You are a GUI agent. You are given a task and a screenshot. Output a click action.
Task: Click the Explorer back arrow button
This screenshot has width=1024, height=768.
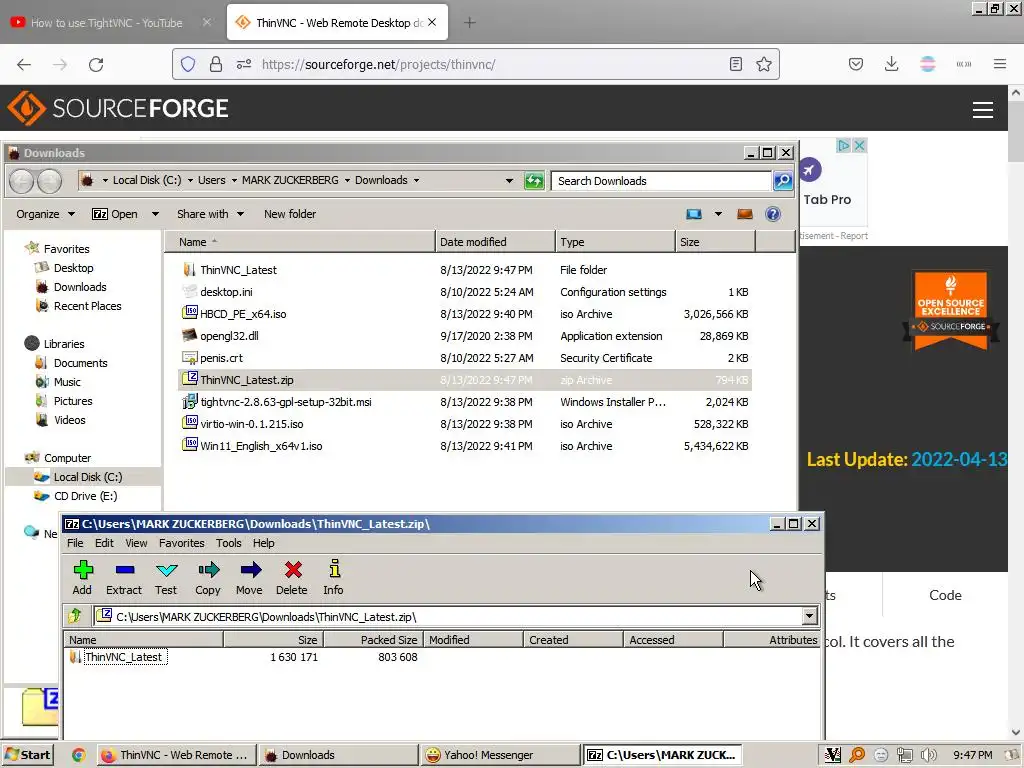coord(22,181)
